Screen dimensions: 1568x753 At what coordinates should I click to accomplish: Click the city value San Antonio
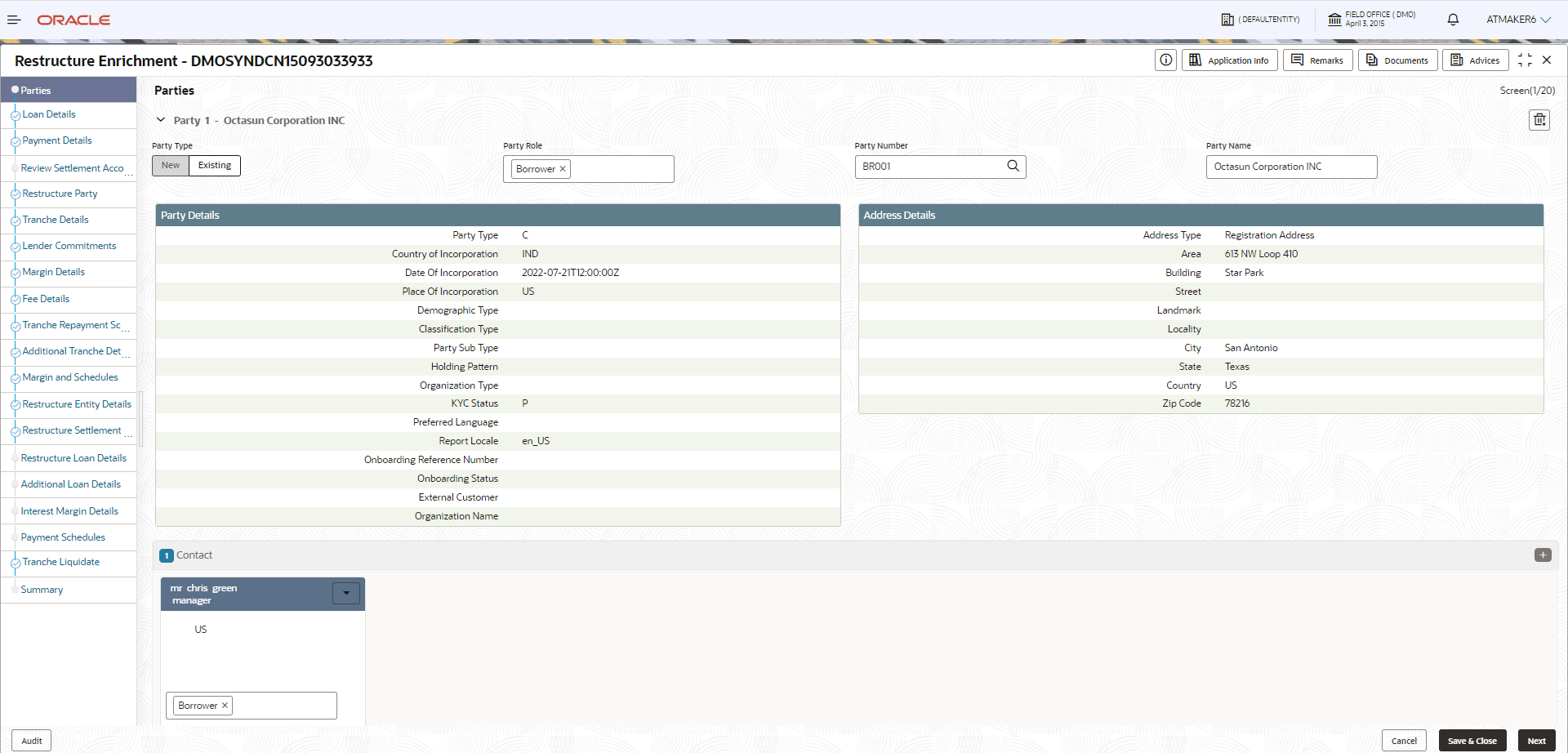pyautogui.click(x=1251, y=348)
